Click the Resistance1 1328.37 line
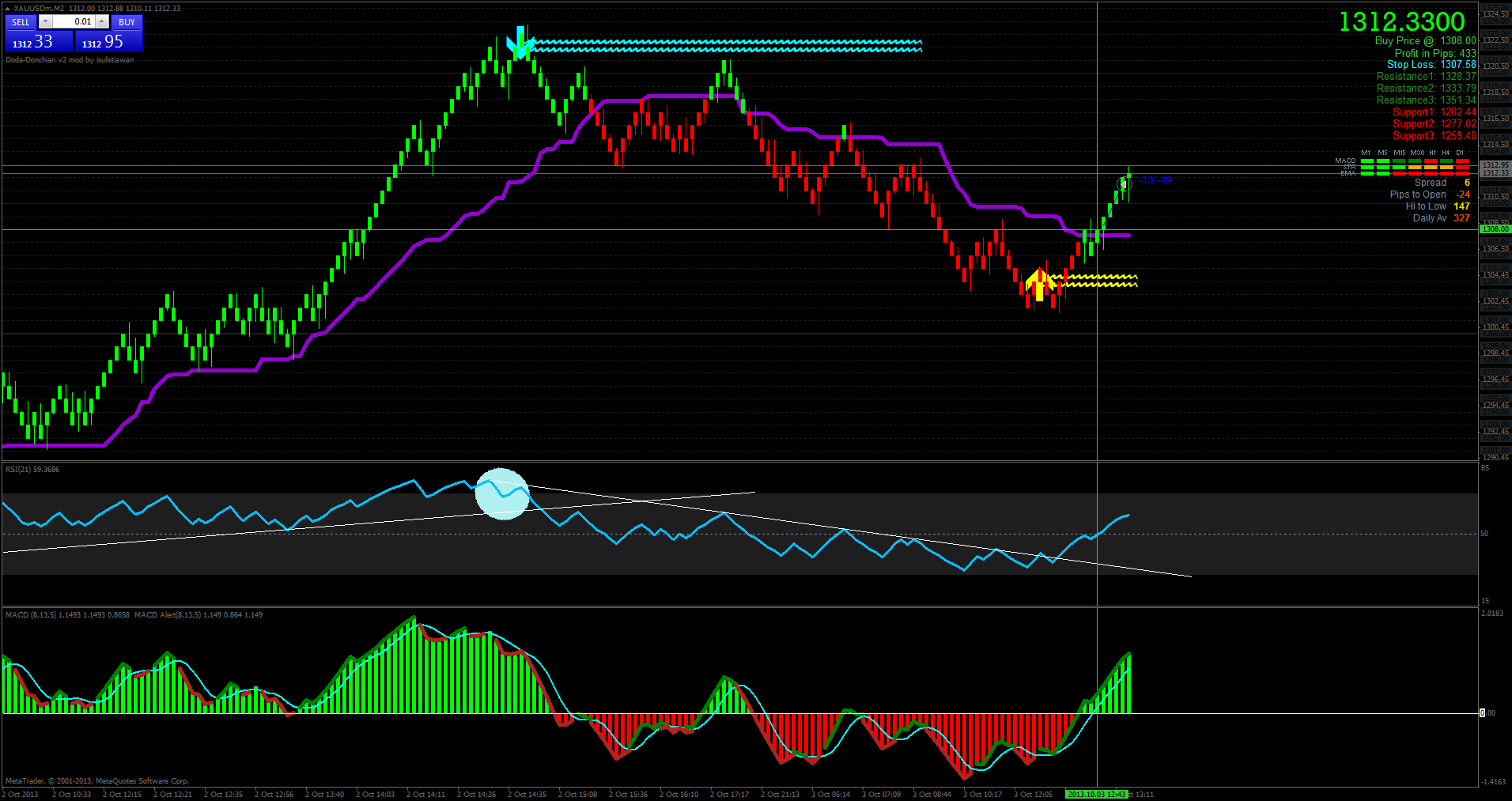This screenshot has height=801, width=1512. click(1426, 77)
